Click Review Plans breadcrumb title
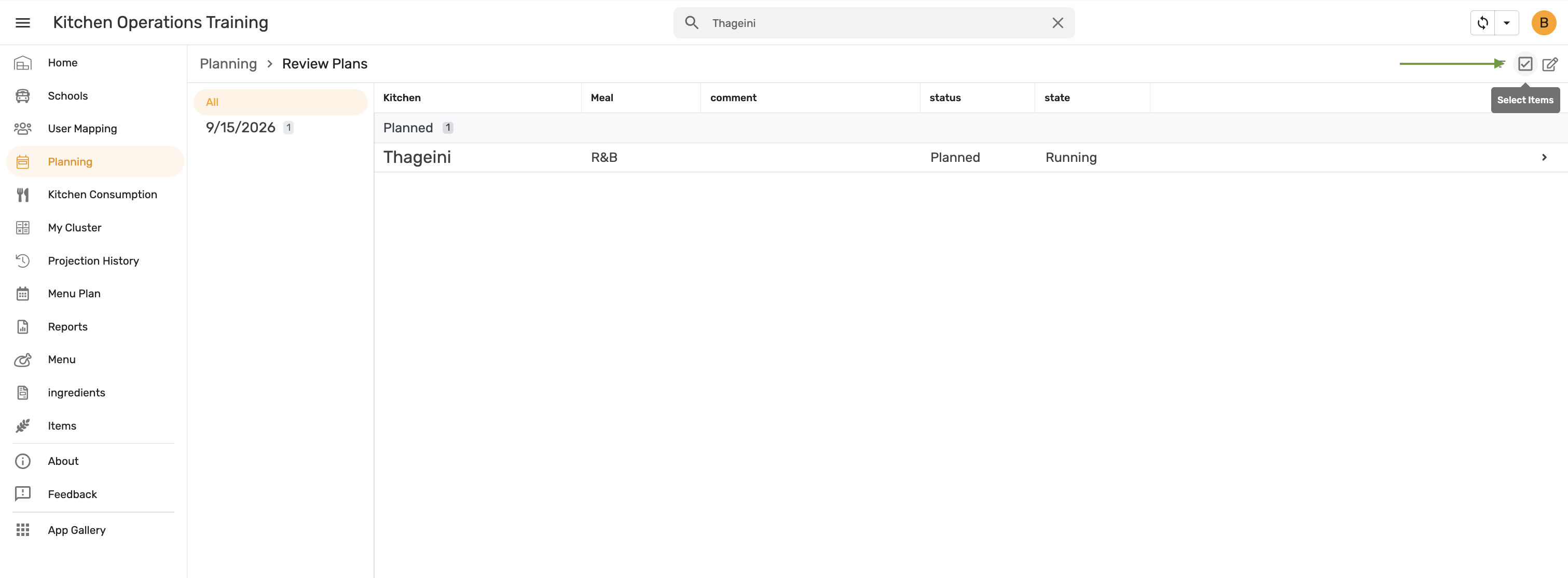1568x578 pixels. click(324, 64)
